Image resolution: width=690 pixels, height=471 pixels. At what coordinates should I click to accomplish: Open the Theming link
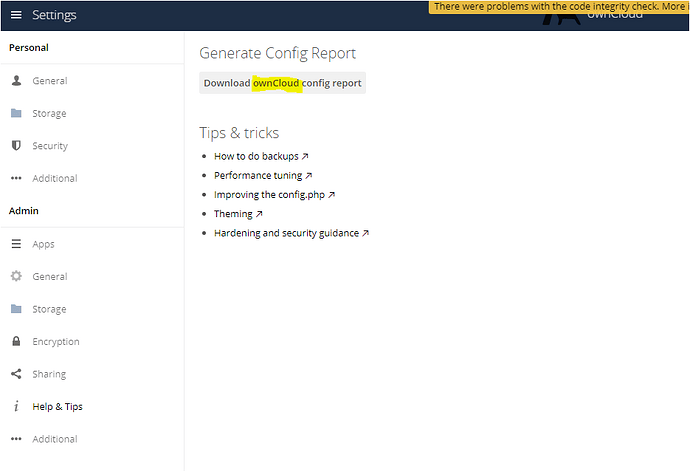[x=238, y=214]
